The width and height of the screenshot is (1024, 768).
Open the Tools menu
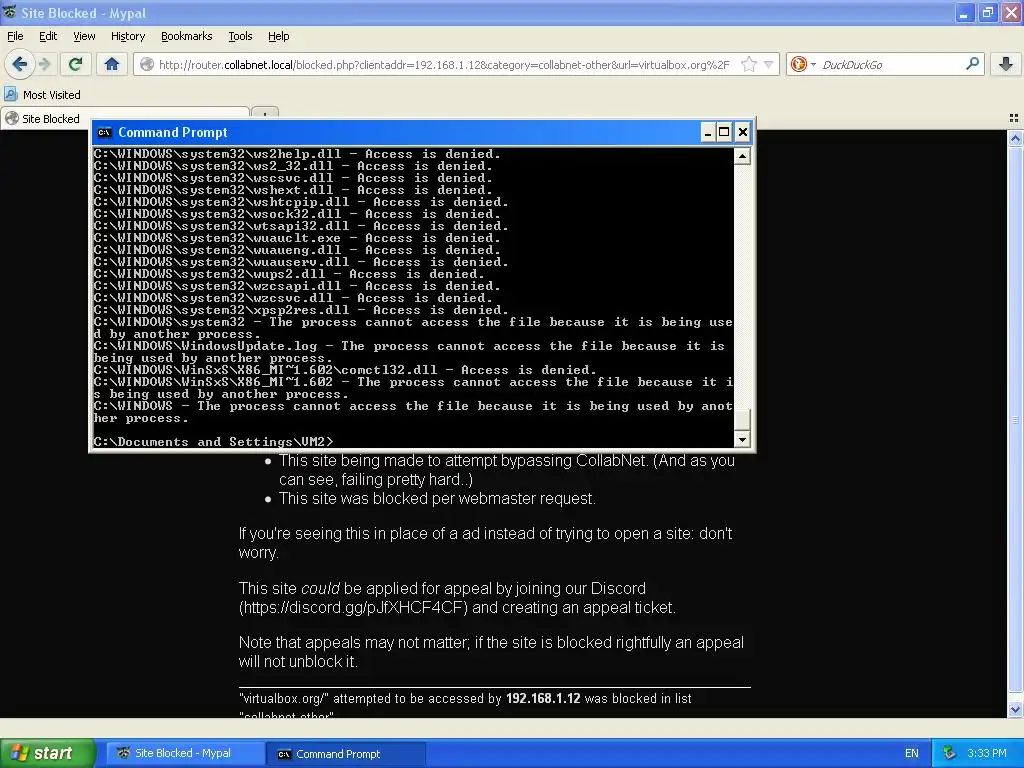tap(240, 36)
